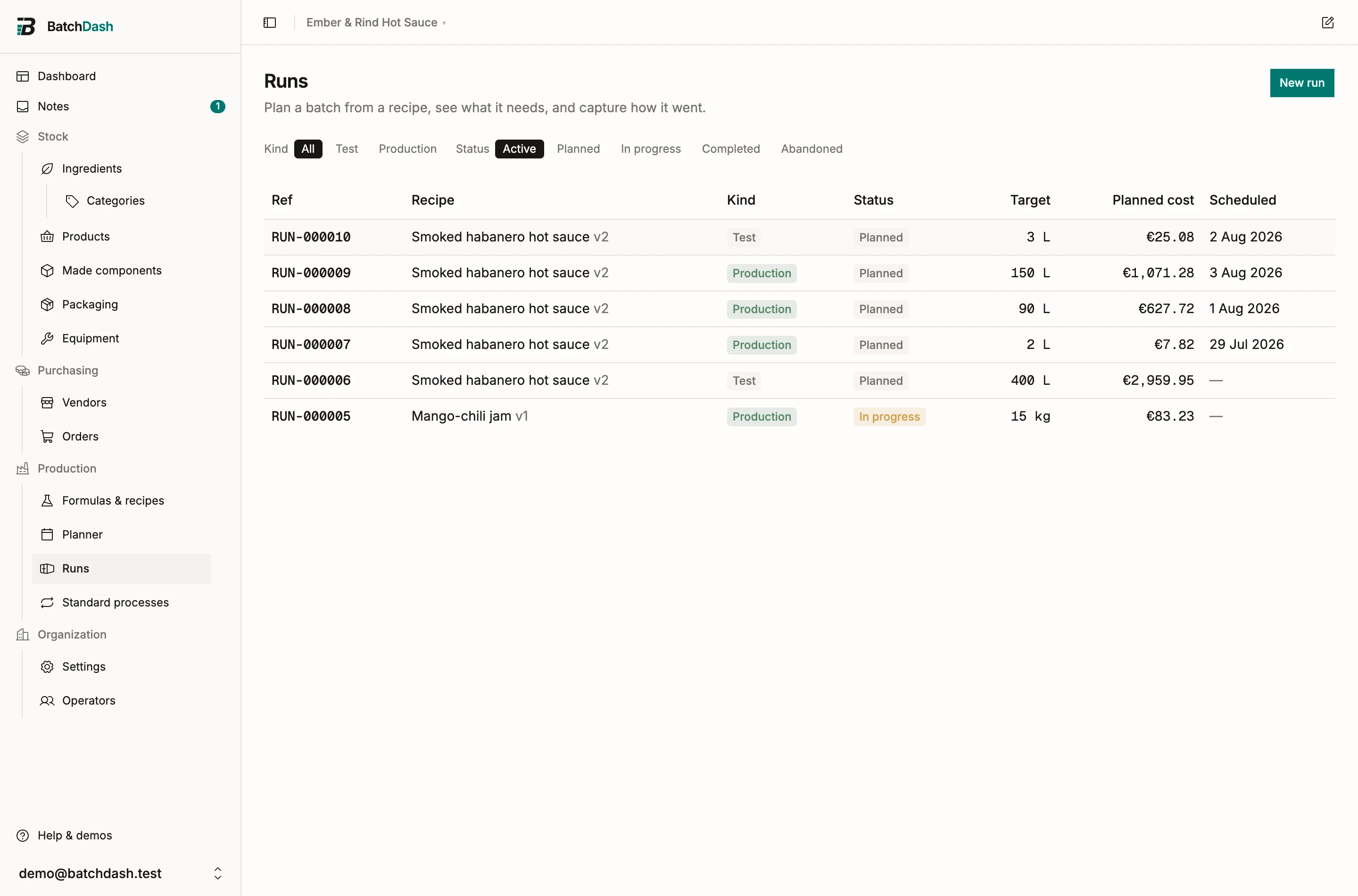Open run RUN-000010
This screenshot has width=1358, height=896.
(311, 237)
